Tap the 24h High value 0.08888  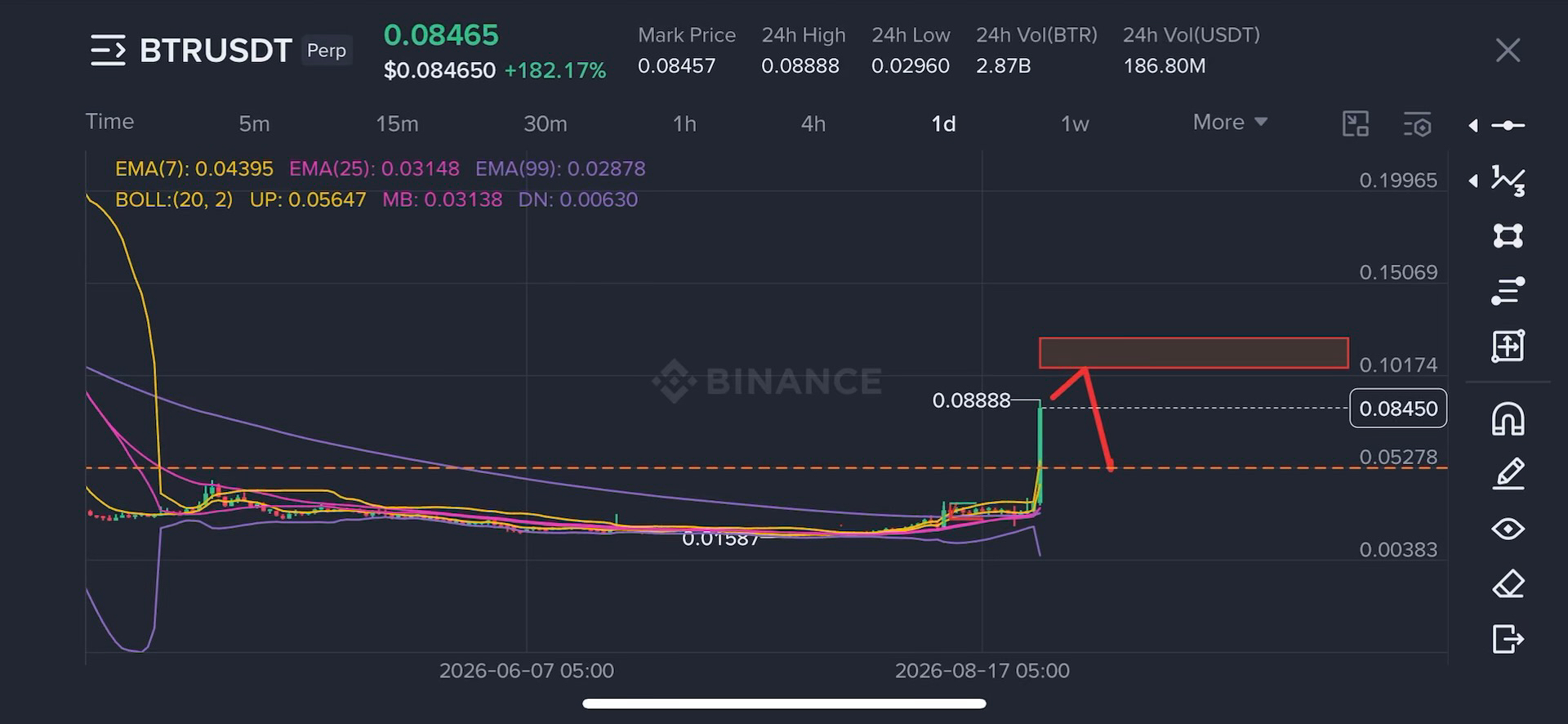tap(800, 66)
